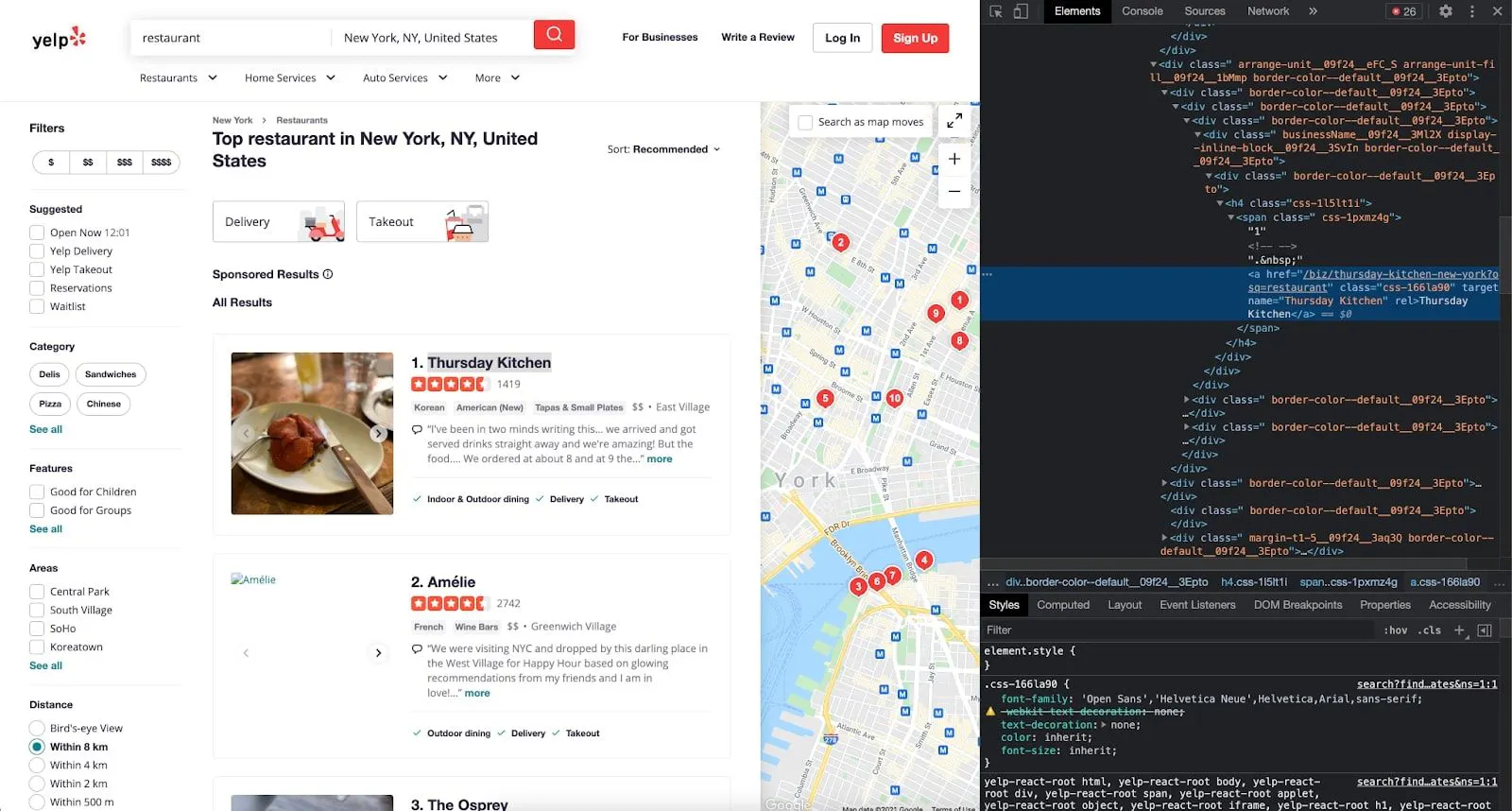Show next photo for Amélie
The width and height of the screenshot is (1512, 811).
pyautogui.click(x=378, y=652)
